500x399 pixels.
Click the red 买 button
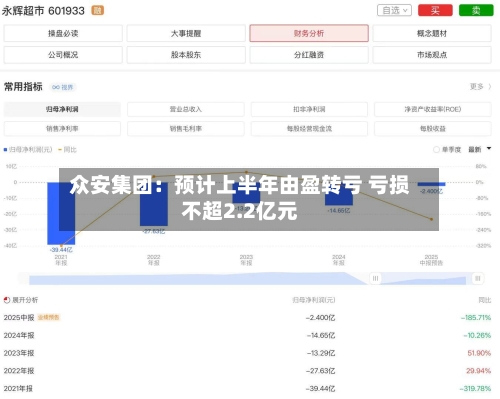pyautogui.click(x=435, y=10)
